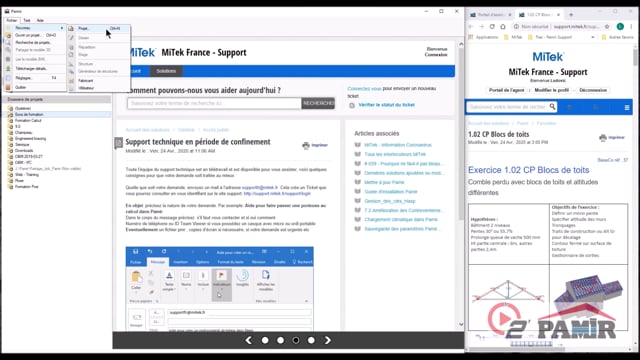The height and width of the screenshot is (360, 640).
Task: Click the Modifier le profil button
Action: point(551,90)
